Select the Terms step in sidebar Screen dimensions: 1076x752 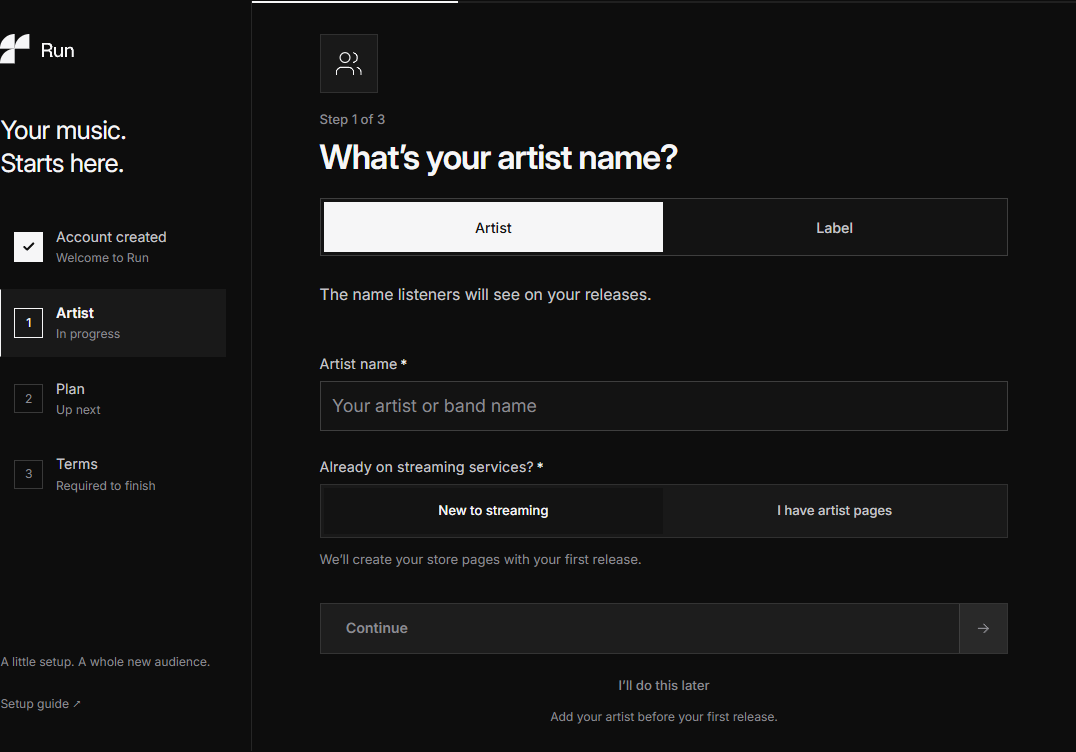(113, 474)
